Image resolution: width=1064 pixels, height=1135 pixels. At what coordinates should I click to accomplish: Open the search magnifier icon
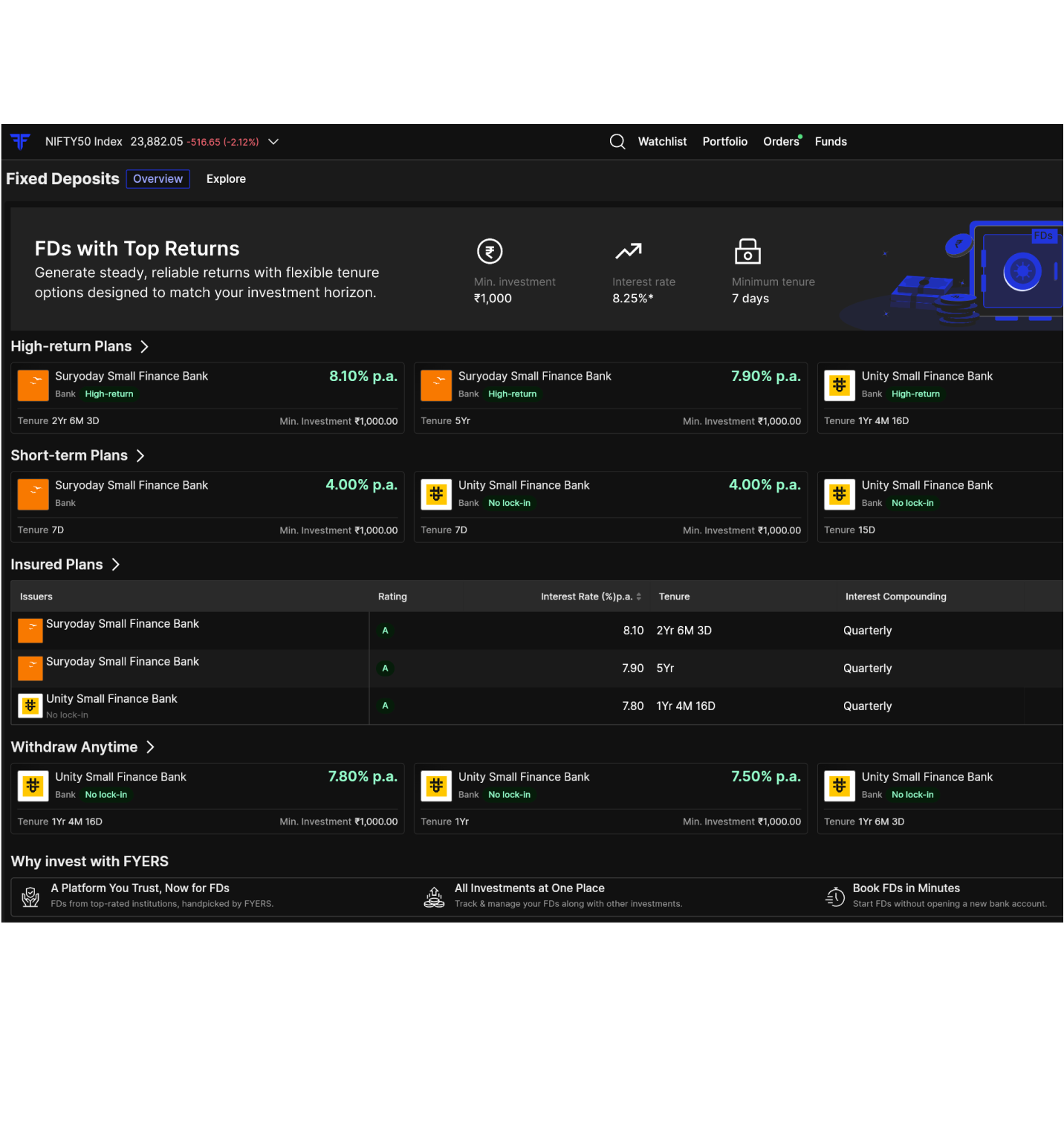(617, 141)
